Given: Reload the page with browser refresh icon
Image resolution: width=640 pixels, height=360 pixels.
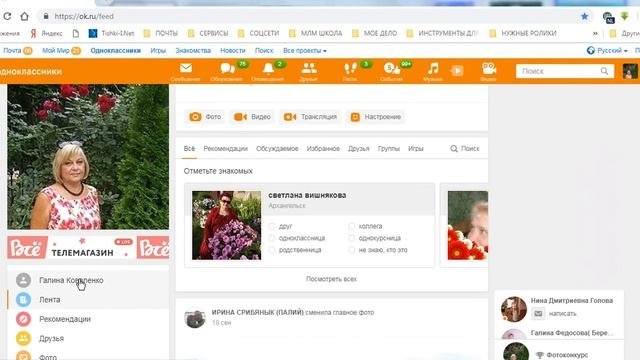Looking at the screenshot, I should (7, 16).
